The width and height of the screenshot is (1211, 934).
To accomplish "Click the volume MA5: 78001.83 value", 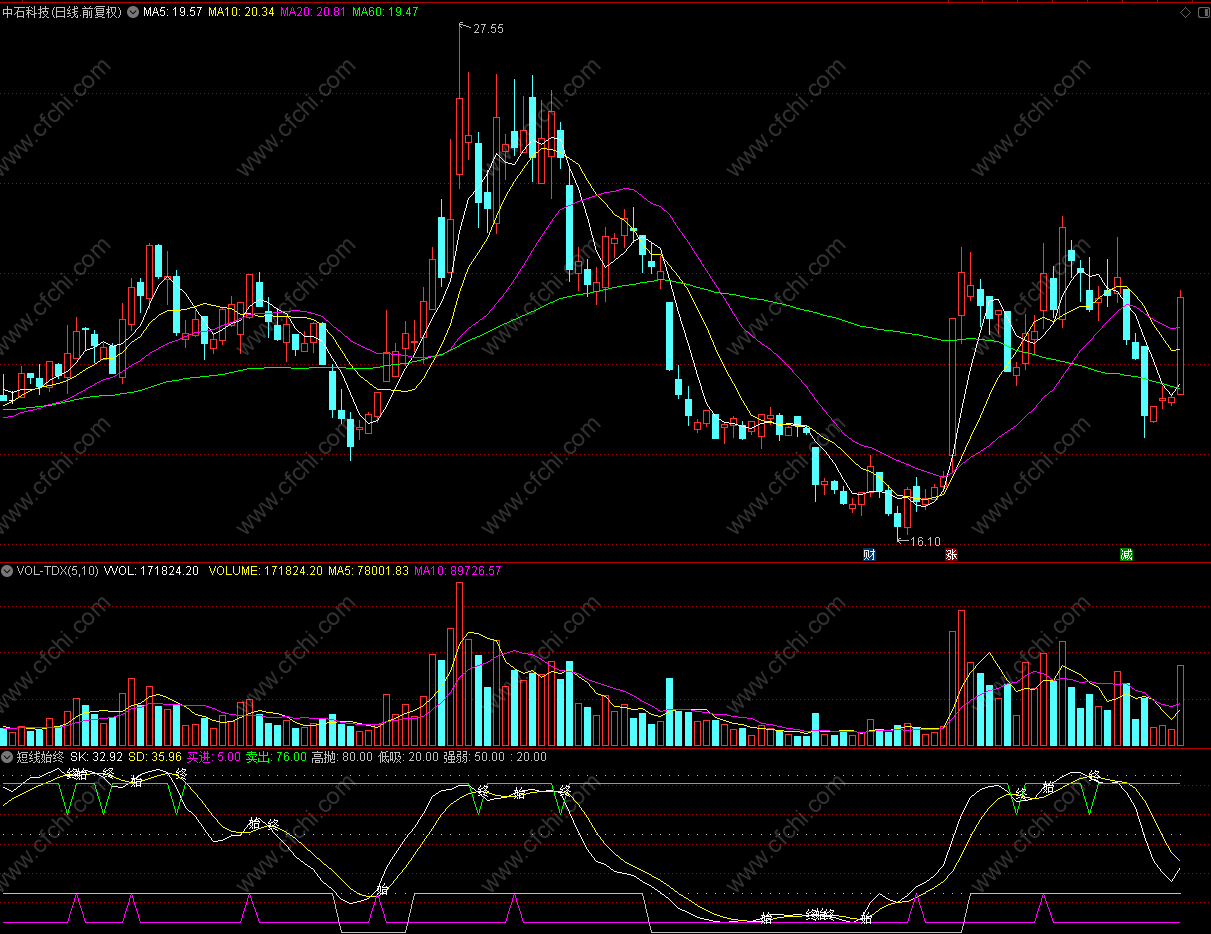I will 368,571.
